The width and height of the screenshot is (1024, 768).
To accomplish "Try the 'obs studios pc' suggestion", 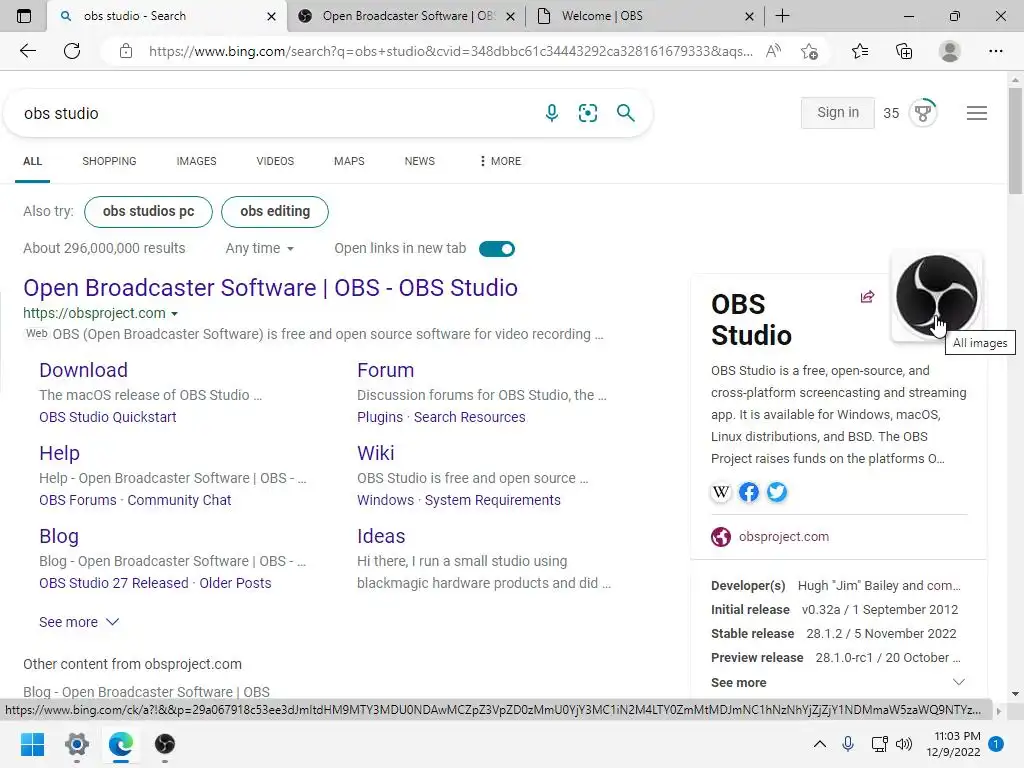I will 148,212.
